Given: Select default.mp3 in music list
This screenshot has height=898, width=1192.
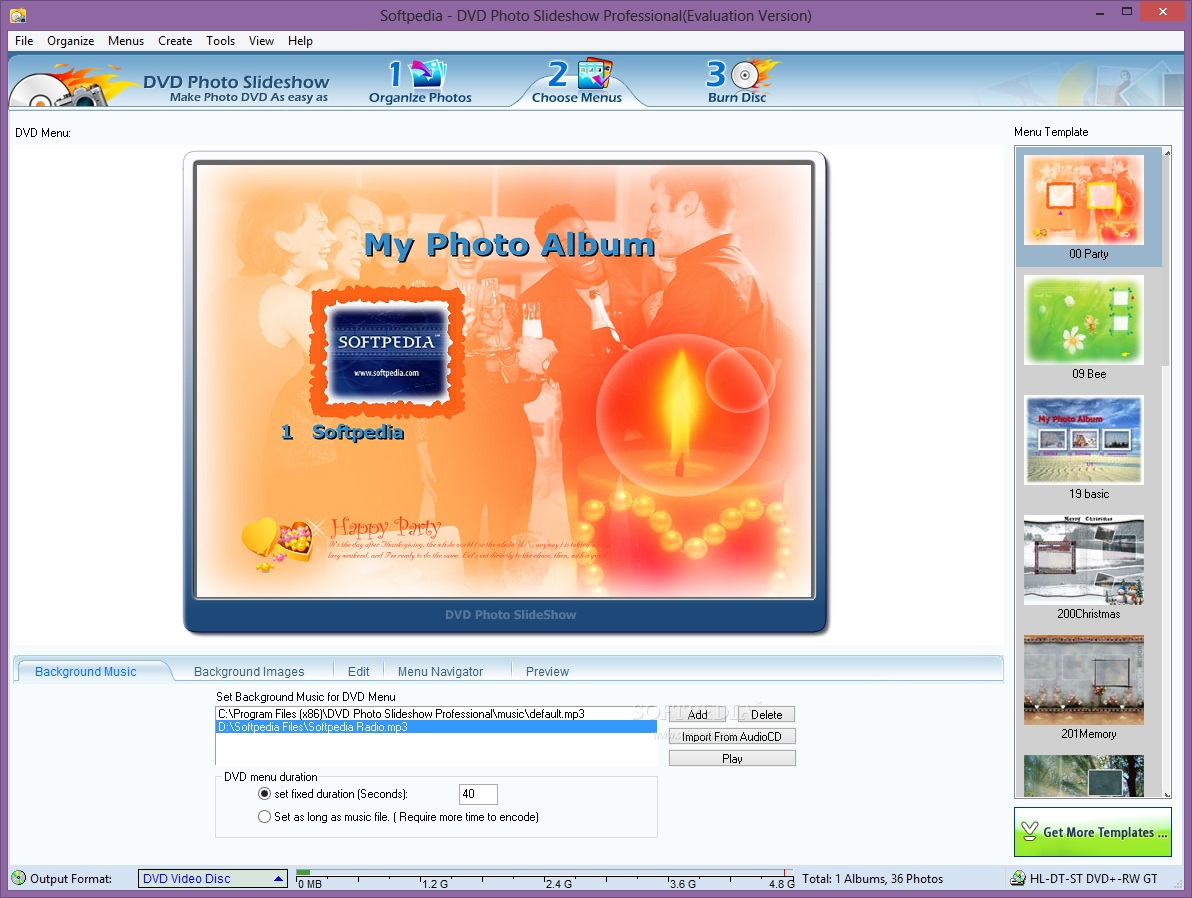Looking at the screenshot, I should pos(436,714).
